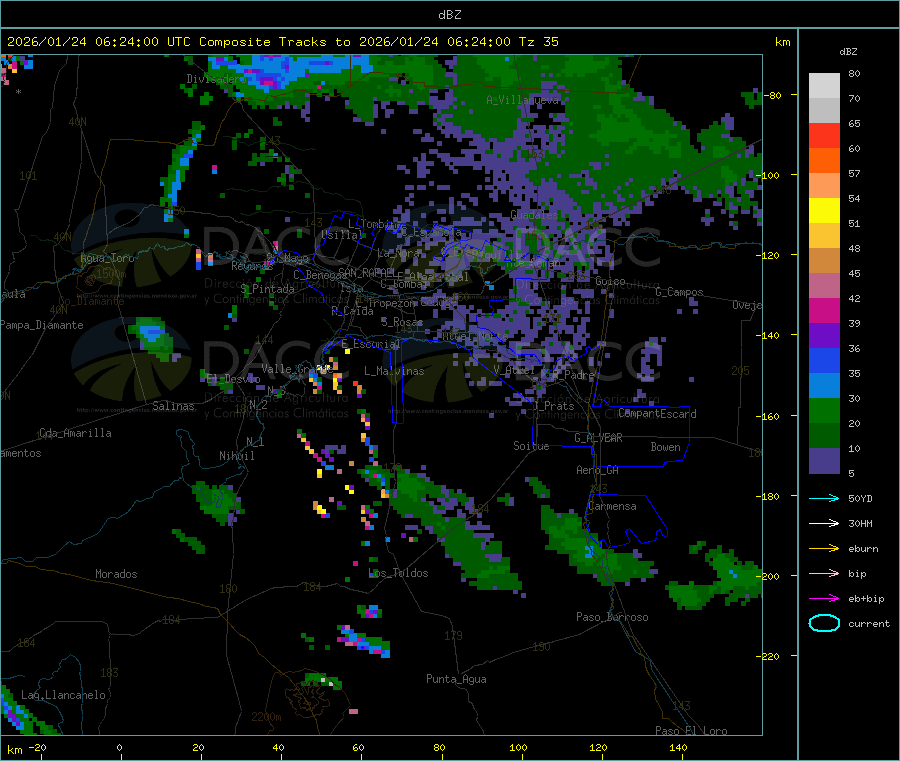Click the magenta eb+bip arrow legend icon
Image resolution: width=900 pixels, height=761 pixels.
coord(824,599)
